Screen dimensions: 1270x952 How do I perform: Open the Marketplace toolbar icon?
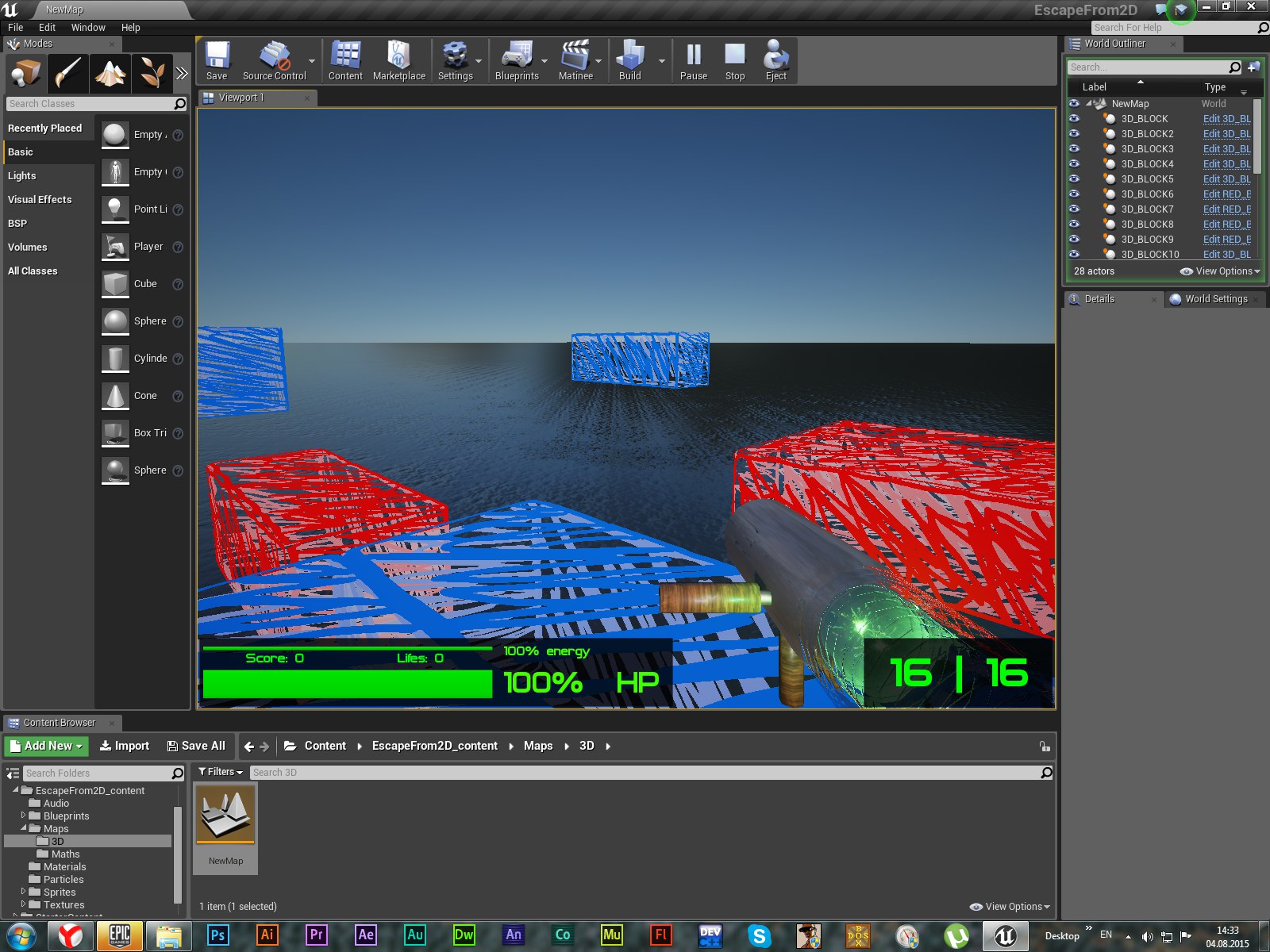[398, 60]
